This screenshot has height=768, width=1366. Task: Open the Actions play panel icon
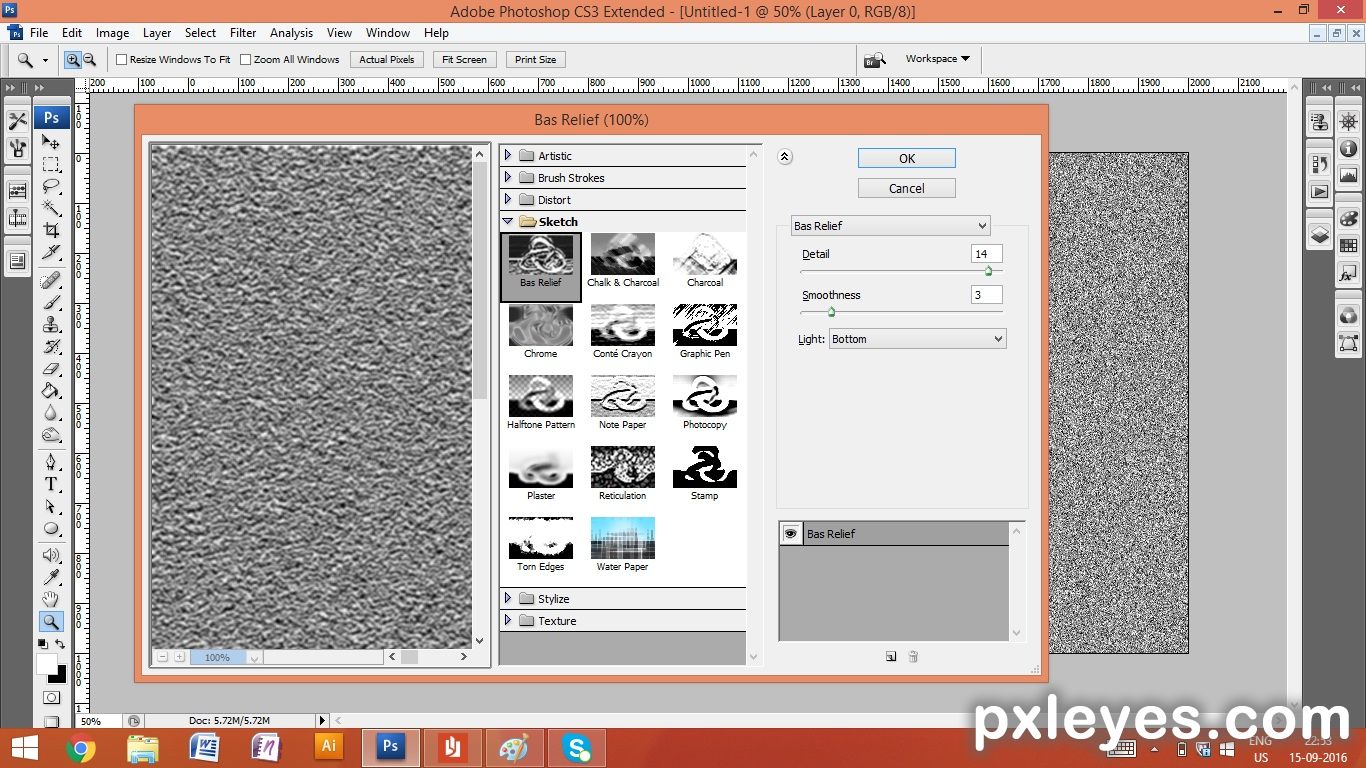1320,191
